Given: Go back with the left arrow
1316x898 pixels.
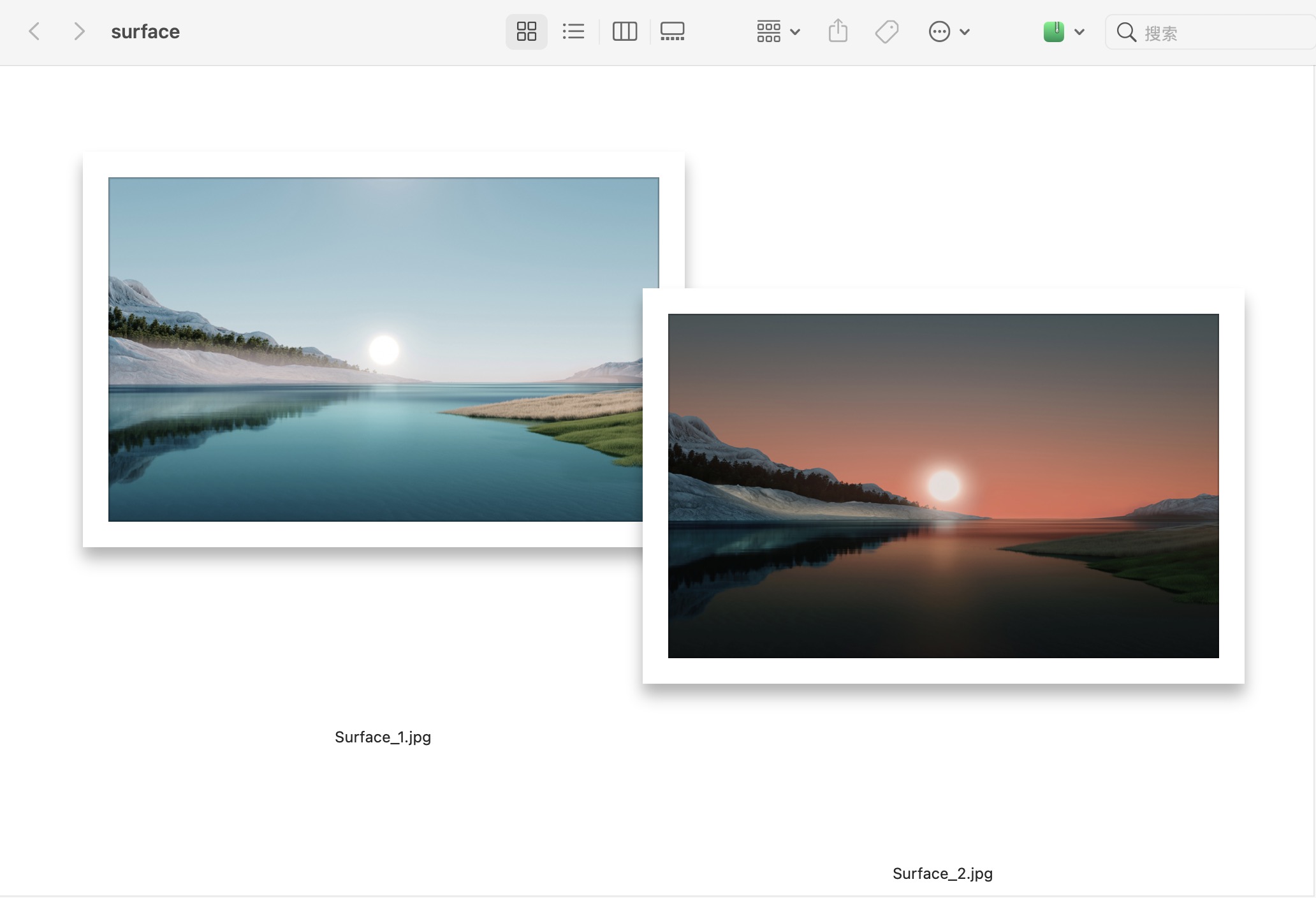Looking at the screenshot, I should (34, 31).
